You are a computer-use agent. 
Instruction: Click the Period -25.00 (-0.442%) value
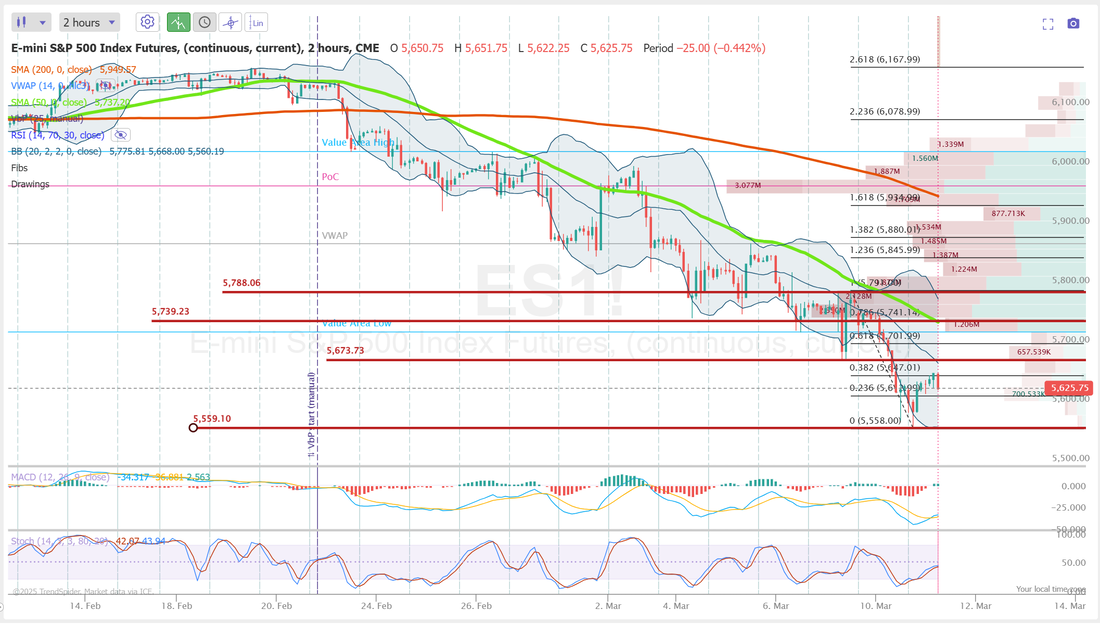(x=704, y=48)
